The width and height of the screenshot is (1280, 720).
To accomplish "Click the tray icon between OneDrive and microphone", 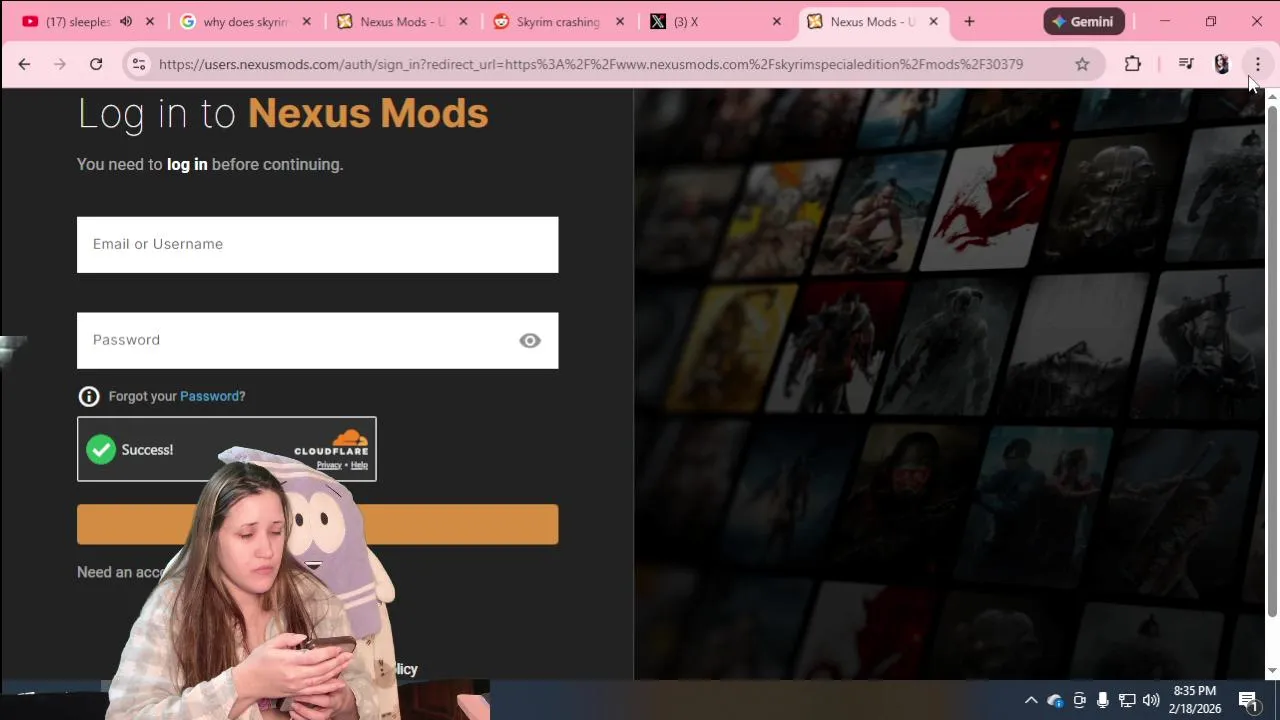I will 1079,700.
